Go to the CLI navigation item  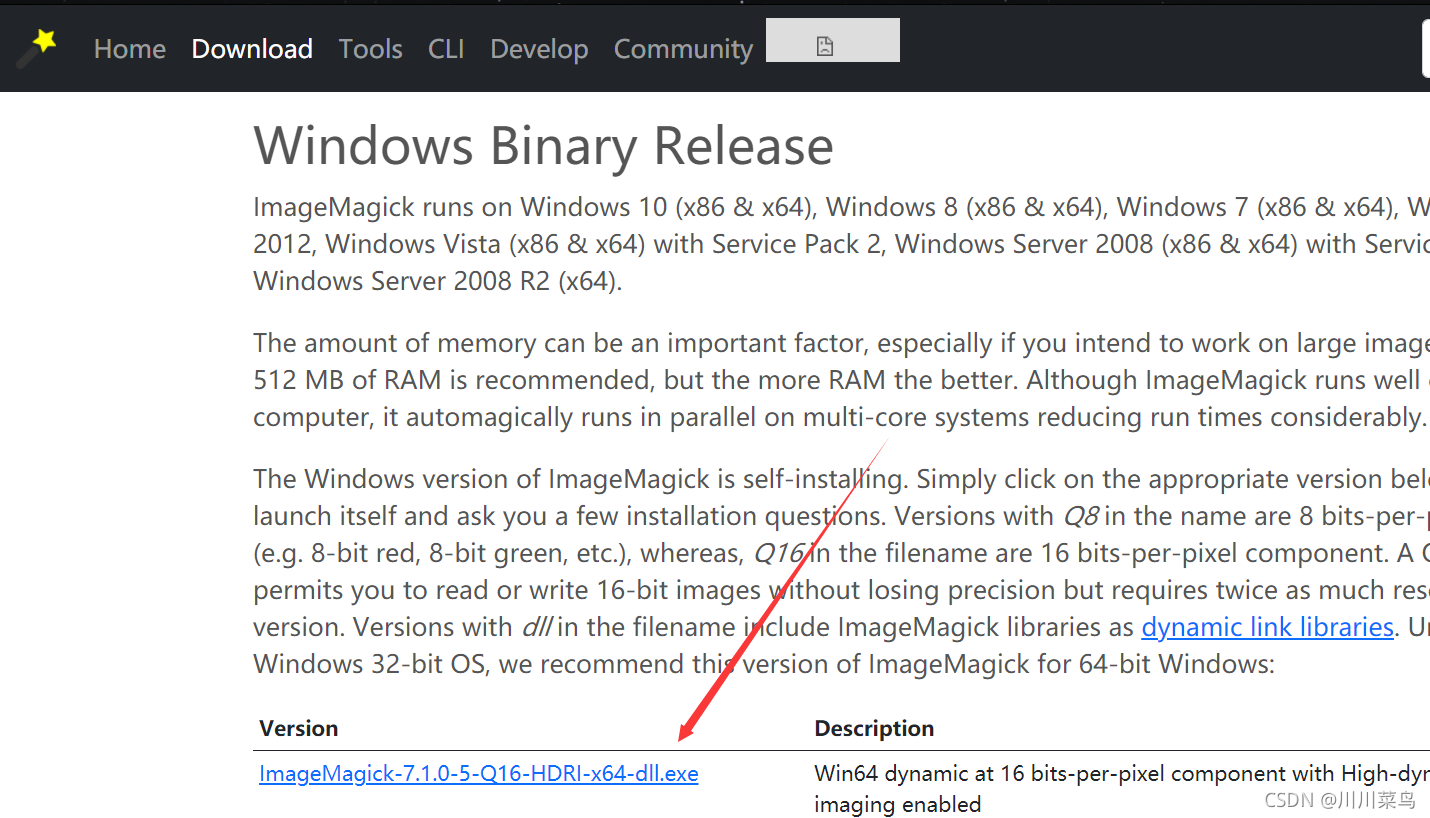(446, 49)
